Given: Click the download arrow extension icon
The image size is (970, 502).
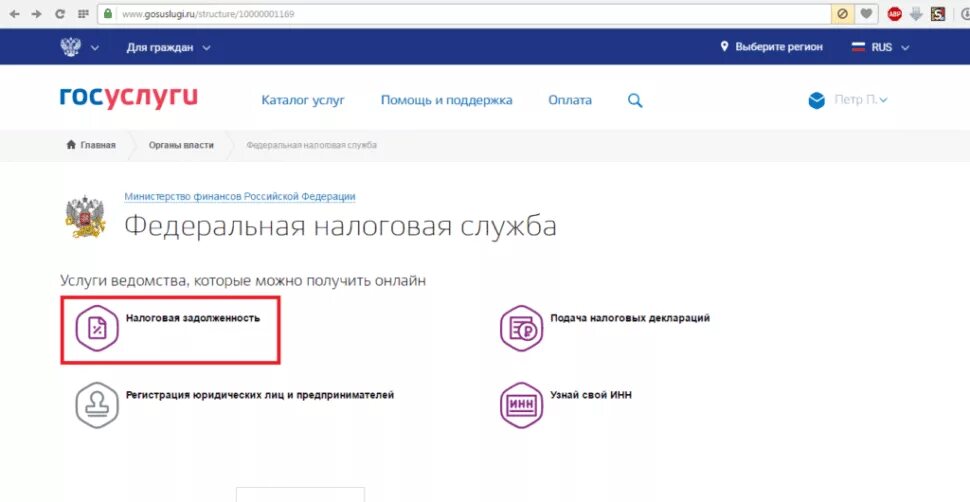Looking at the screenshot, I should (x=916, y=14).
